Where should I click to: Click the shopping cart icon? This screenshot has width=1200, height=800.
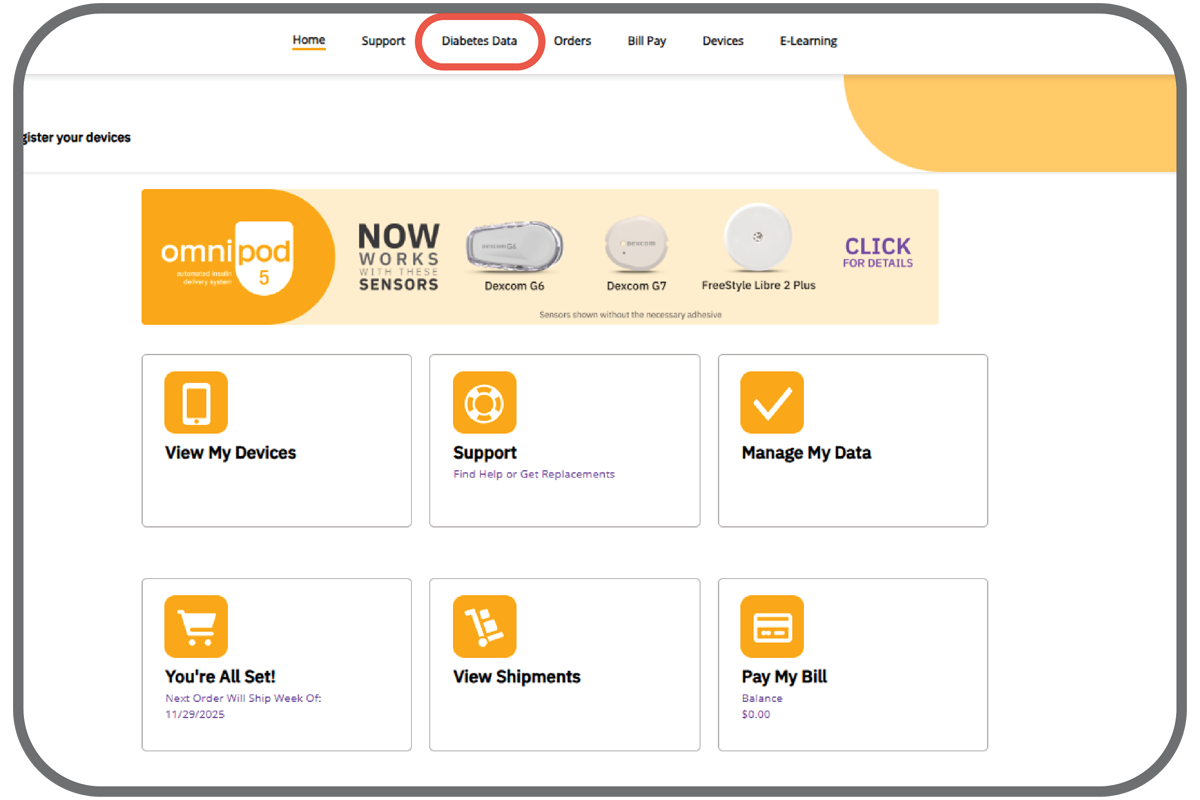coord(196,626)
